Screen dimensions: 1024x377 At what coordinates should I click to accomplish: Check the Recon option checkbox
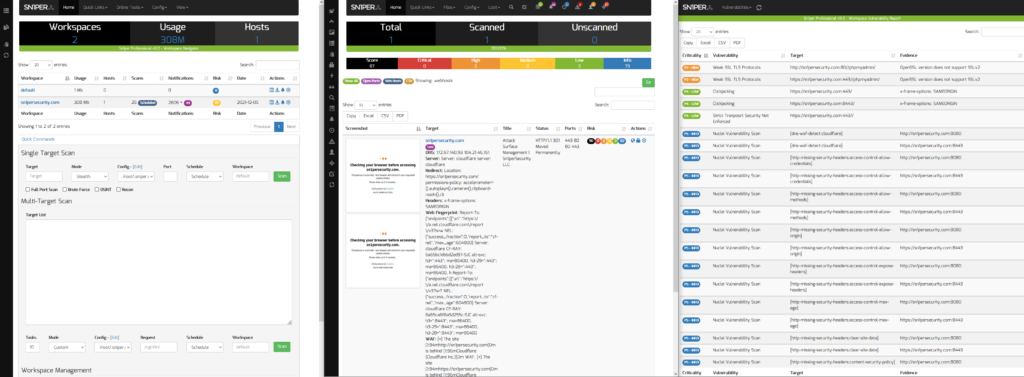[118, 189]
